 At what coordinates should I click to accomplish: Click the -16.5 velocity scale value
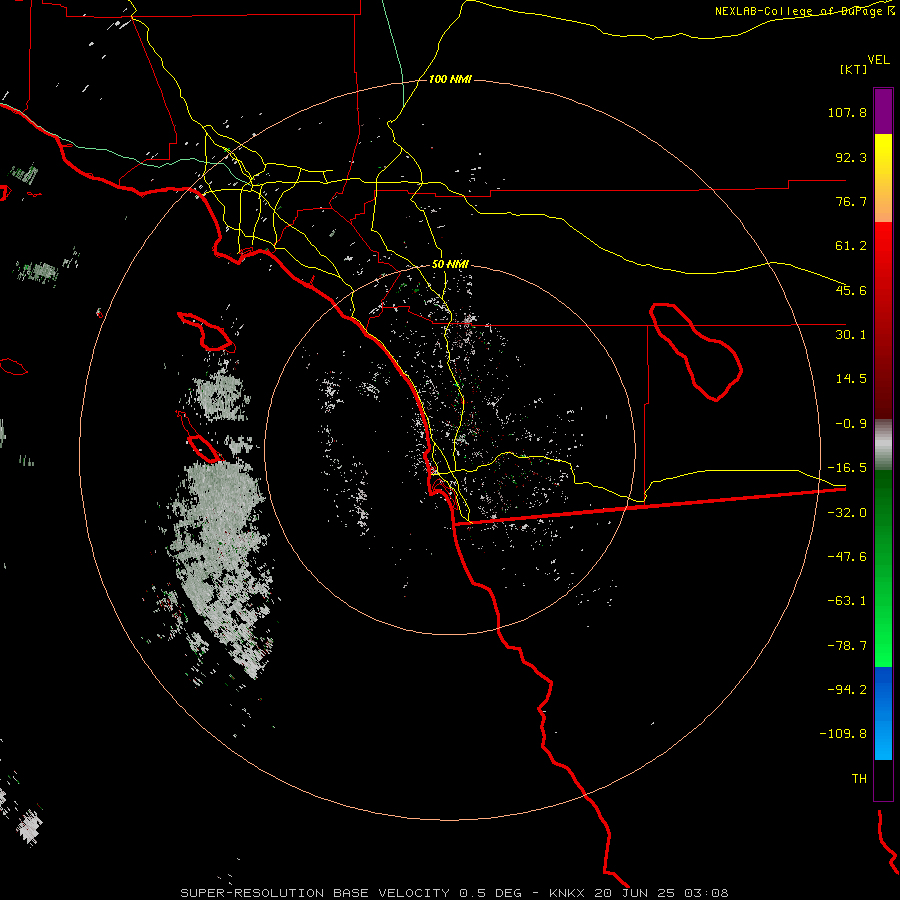[847, 468]
